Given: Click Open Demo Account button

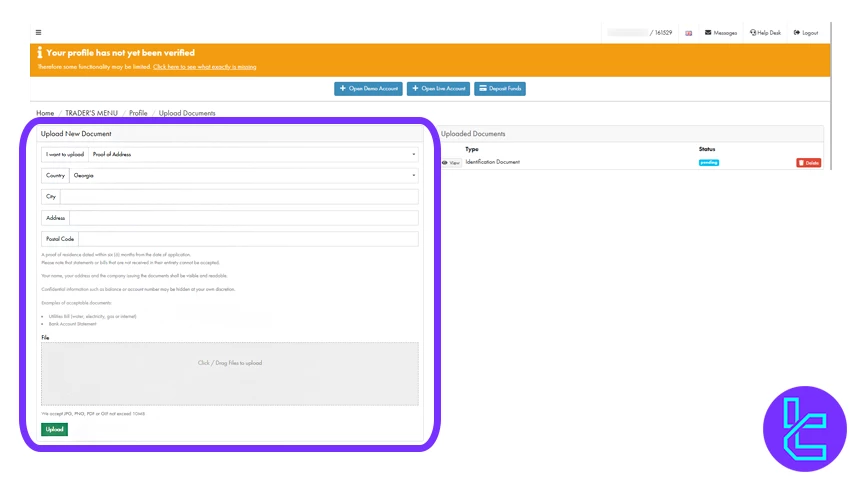Looking at the screenshot, I should coord(368,88).
